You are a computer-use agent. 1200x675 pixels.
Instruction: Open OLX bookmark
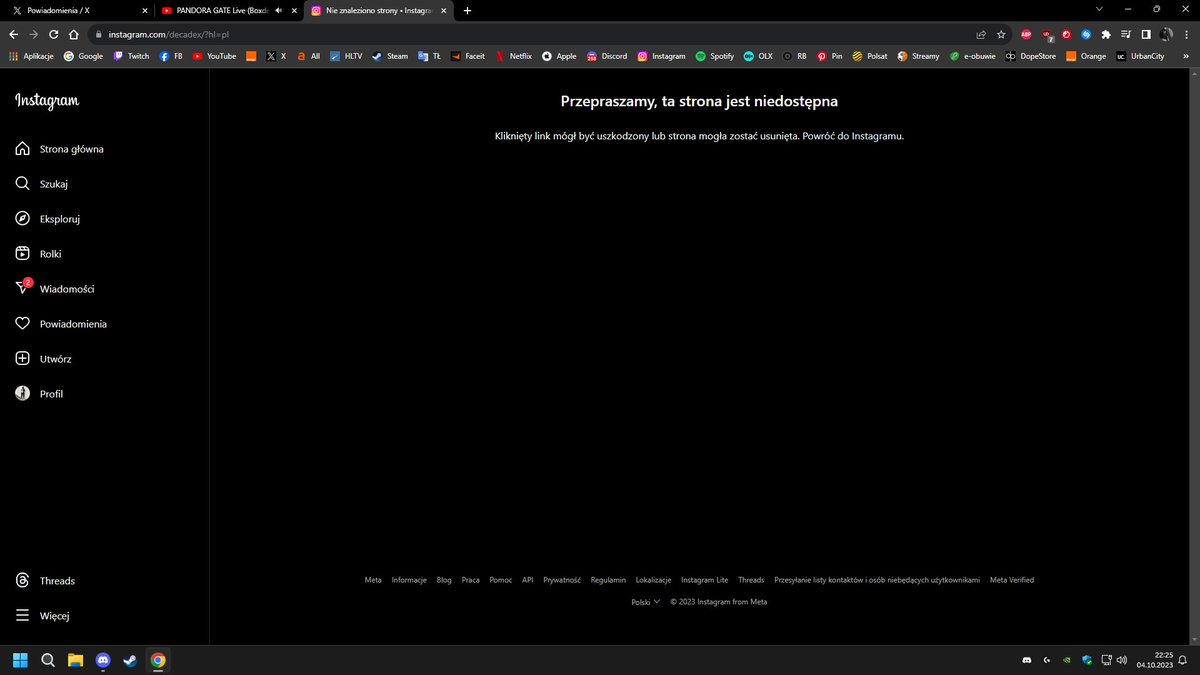click(758, 56)
